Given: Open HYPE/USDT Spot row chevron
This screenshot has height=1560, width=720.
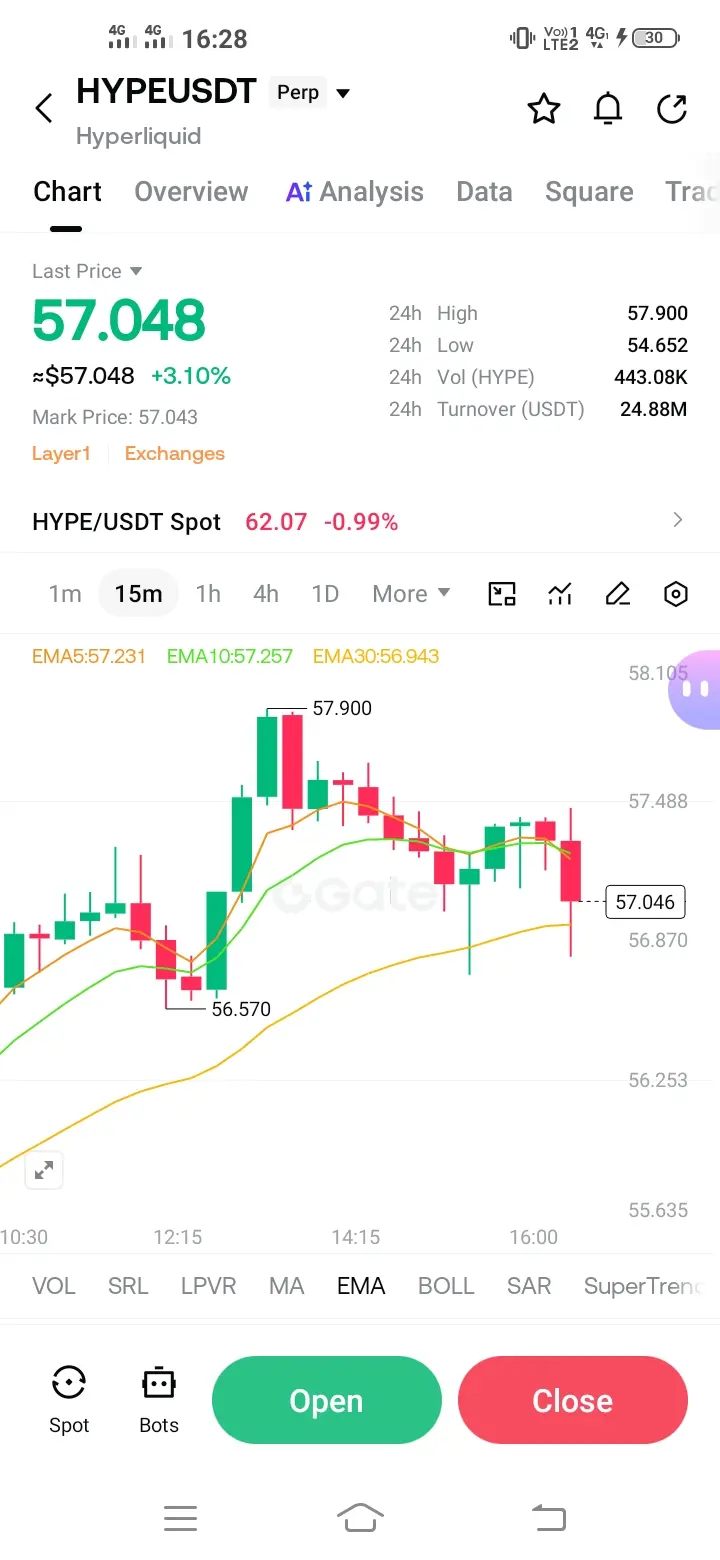Looking at the screenshot, I should (x=678, y=520).
